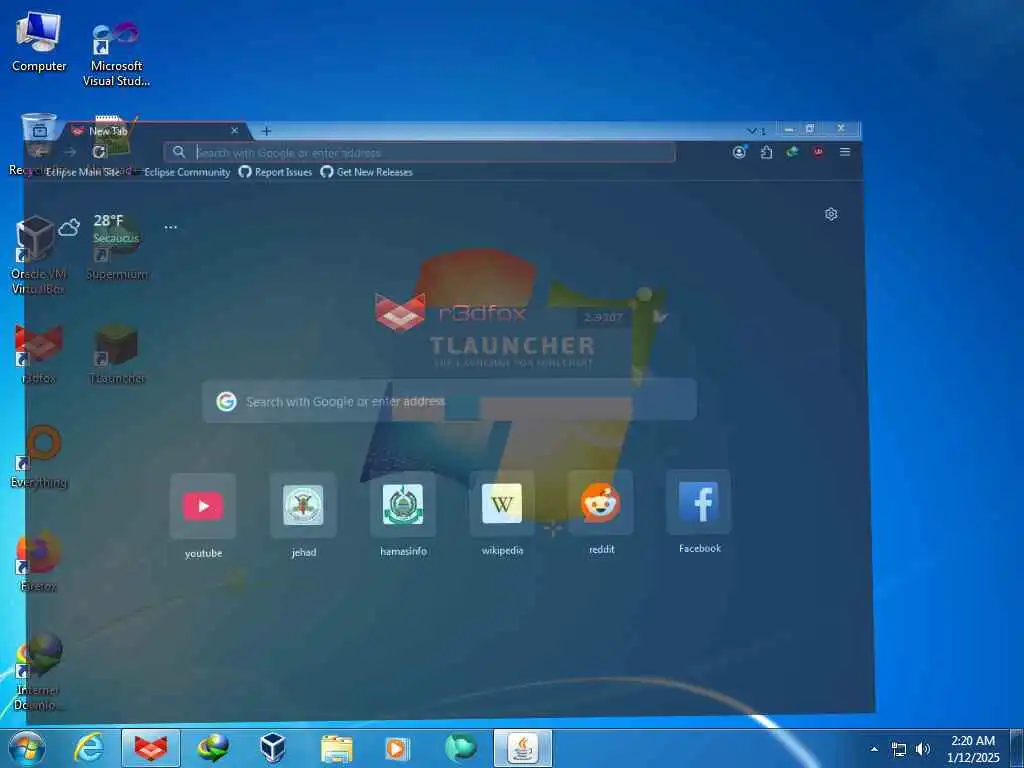Launch Internet Explorer from the taskbar

[88, 748]
